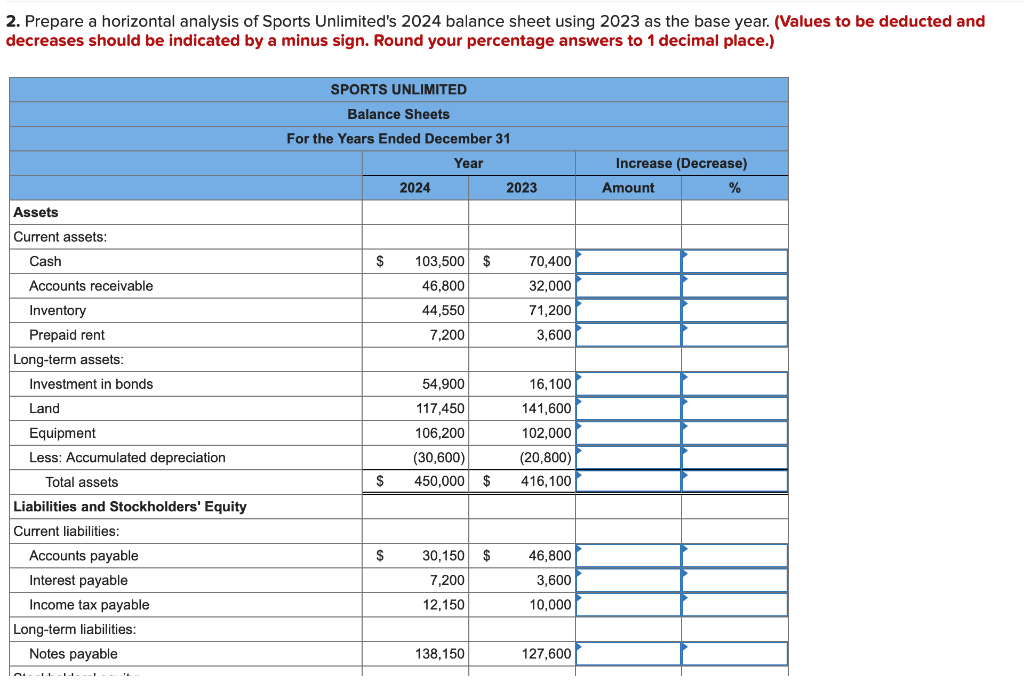
Task: Focus Prepaid rent percentage input
Action: pyautogui.click(x=735, y=335)
